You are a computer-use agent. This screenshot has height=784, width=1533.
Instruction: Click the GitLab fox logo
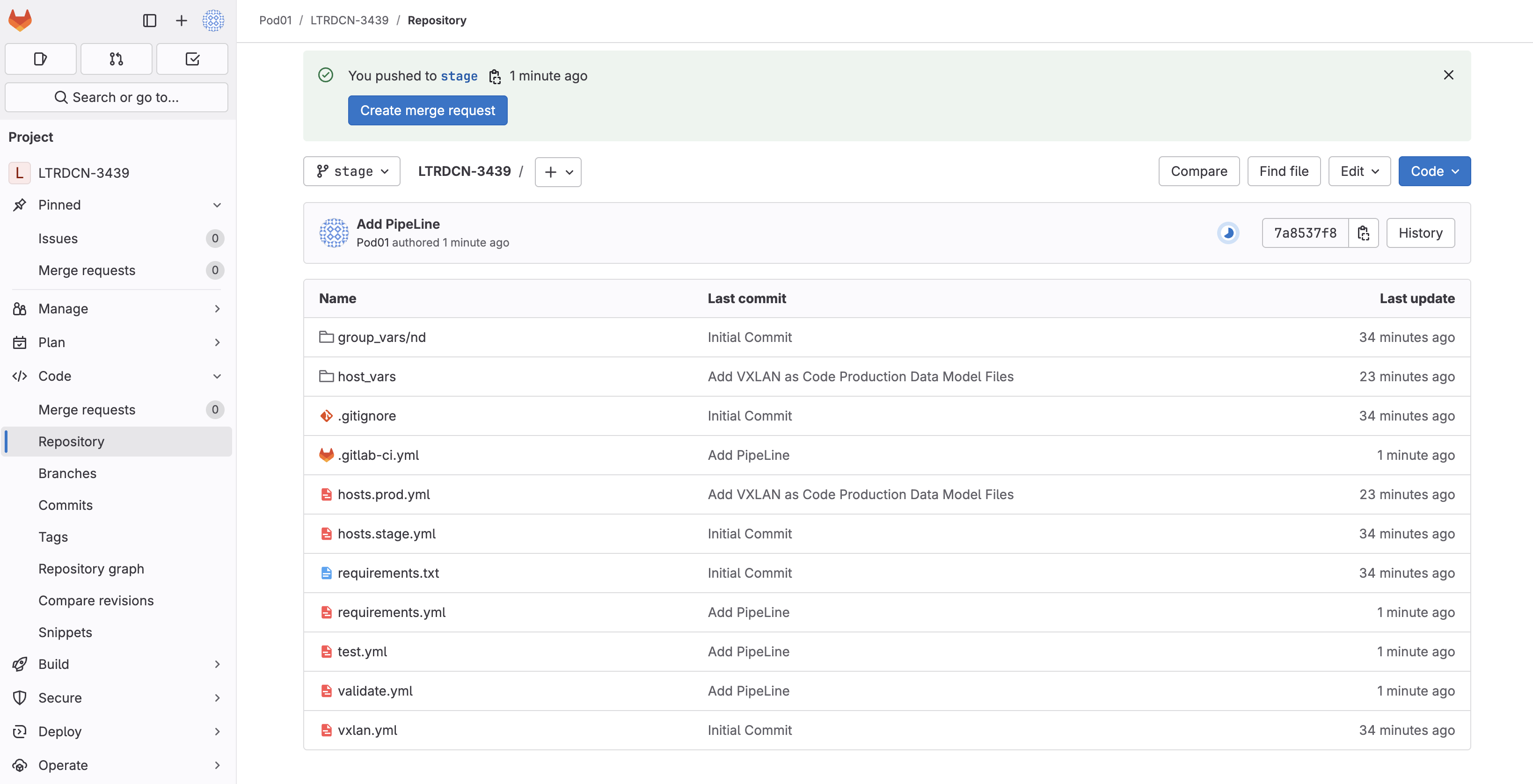tap(20, 20)
